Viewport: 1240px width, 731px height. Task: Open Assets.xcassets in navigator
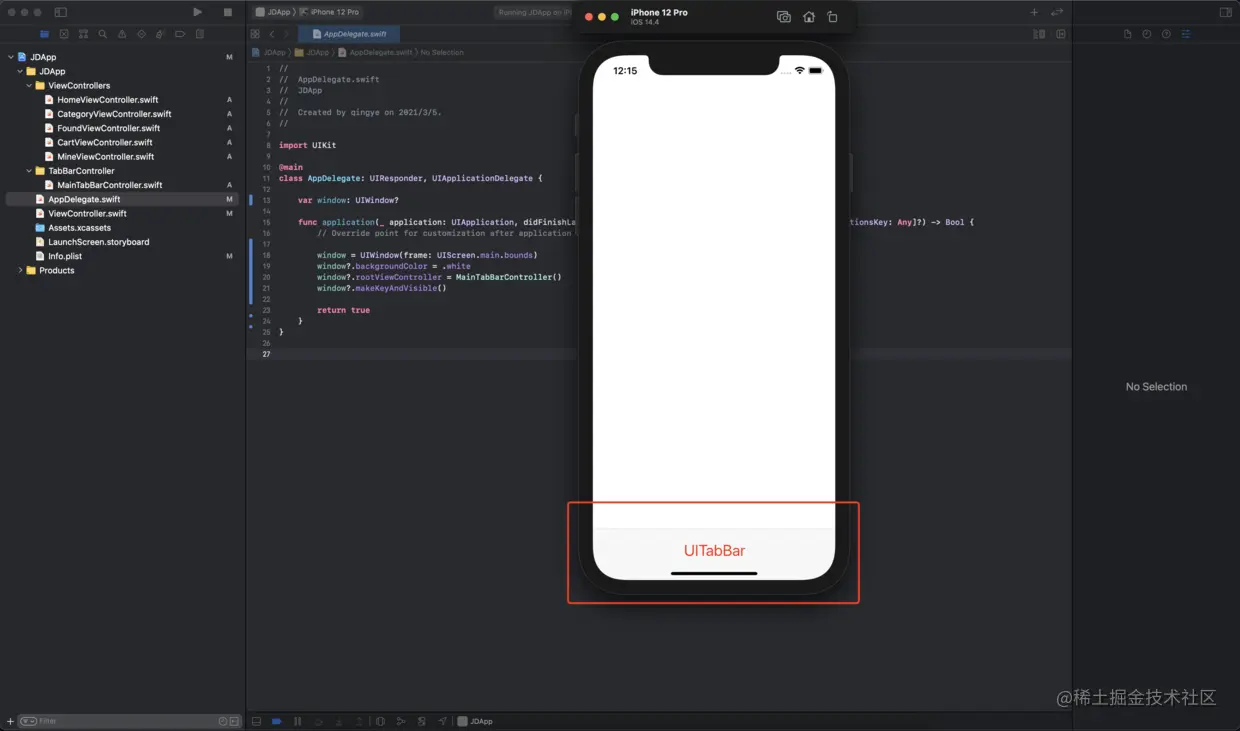pyautogui.click(x=79, y=228)
